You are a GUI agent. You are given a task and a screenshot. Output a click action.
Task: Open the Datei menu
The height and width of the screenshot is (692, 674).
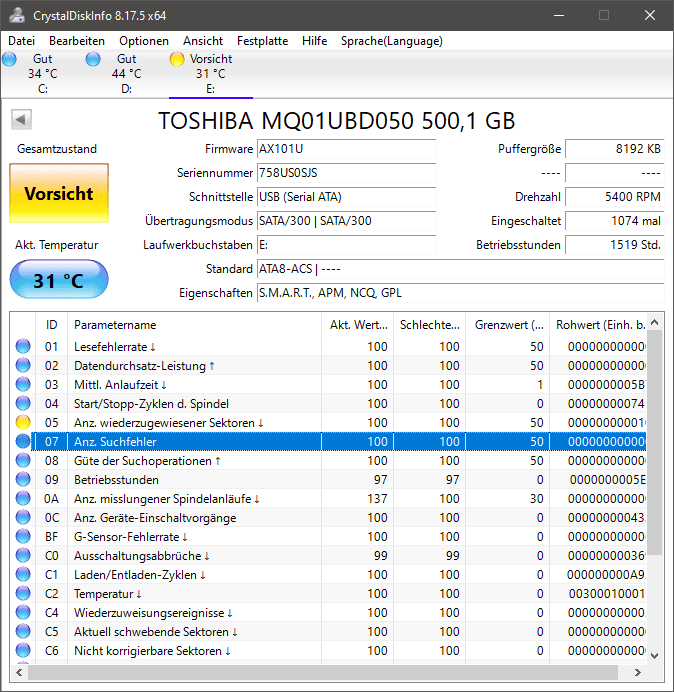tap(21, 41)
